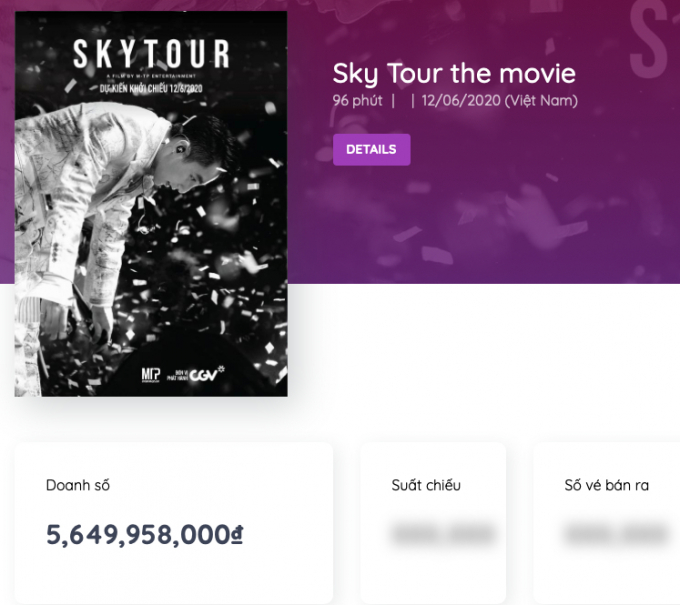Select the Số vé bán ra label
680x605 pixels.
coord(606,485)
